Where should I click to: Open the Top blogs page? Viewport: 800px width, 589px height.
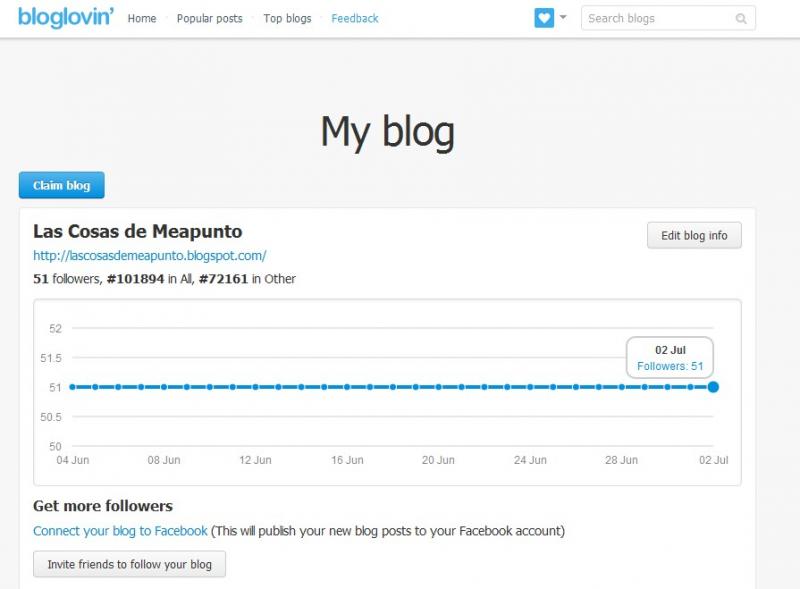(x=287, y=18)
